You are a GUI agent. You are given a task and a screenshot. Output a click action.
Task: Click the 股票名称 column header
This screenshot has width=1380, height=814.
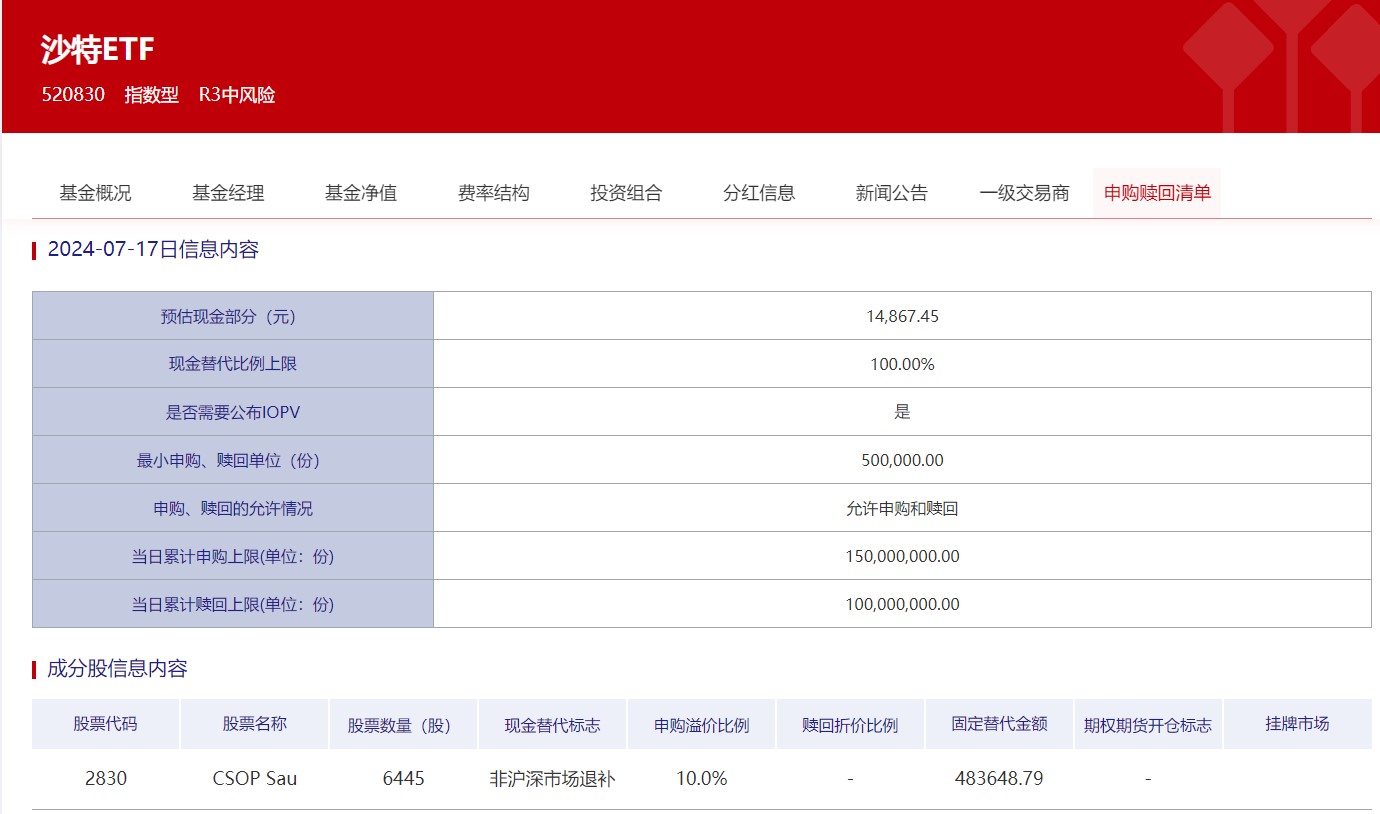[255, 724]
